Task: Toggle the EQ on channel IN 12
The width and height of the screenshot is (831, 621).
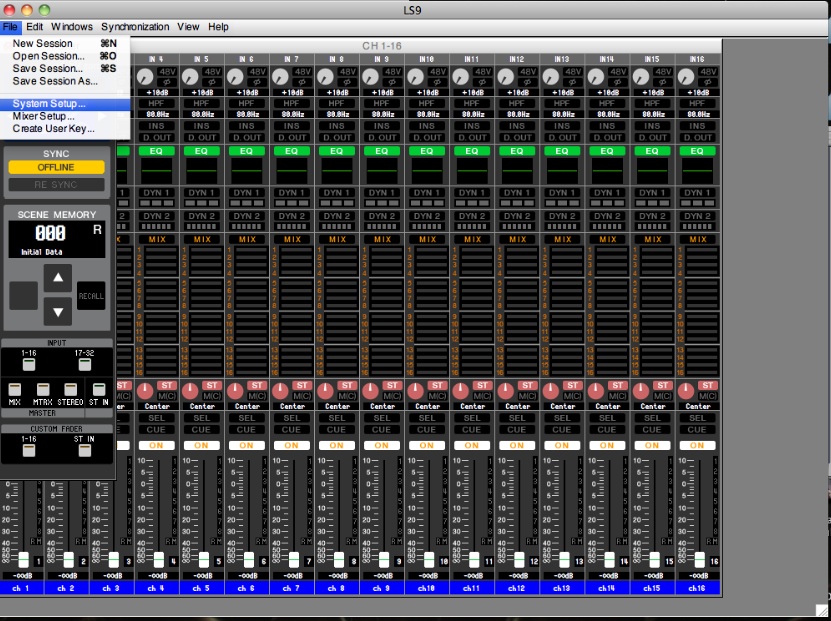Action: (517, 151)
